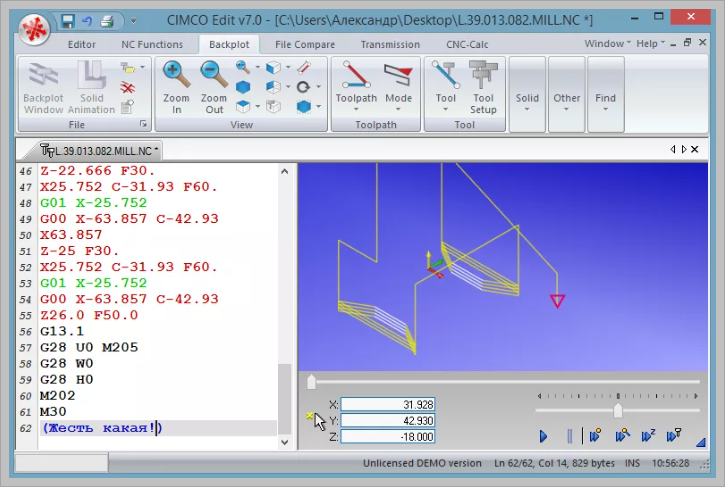Click the side-face cube view icon in top row
The image size is (725, 487).
(x=273, y=68)
